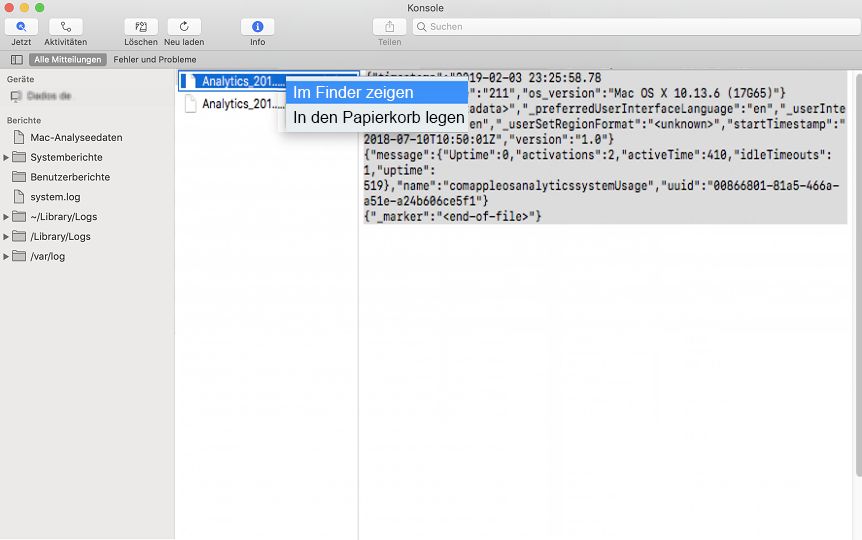The height and width of the screenshot is (540, 862).
Task: Open the Aktivitäten toolbar icon
Action: pos(65,26)
